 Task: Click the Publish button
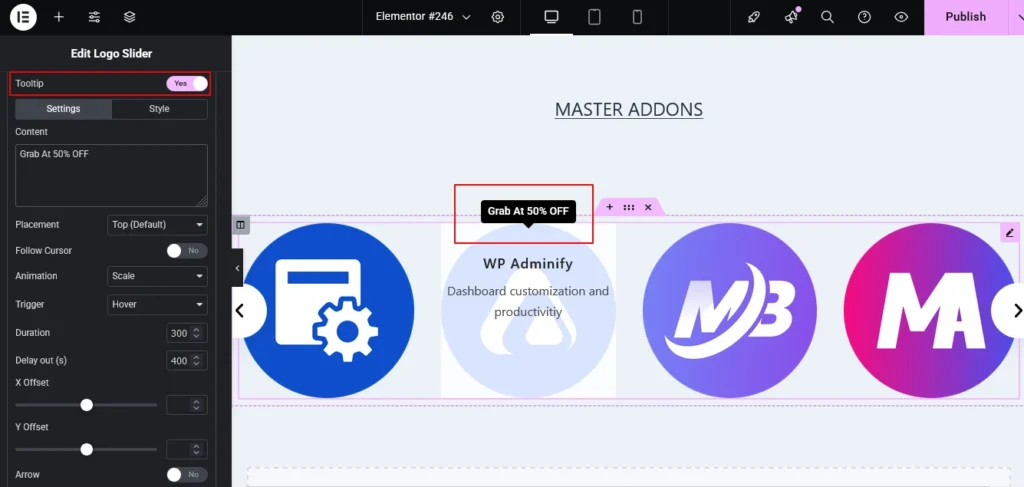tap(965, 17)
